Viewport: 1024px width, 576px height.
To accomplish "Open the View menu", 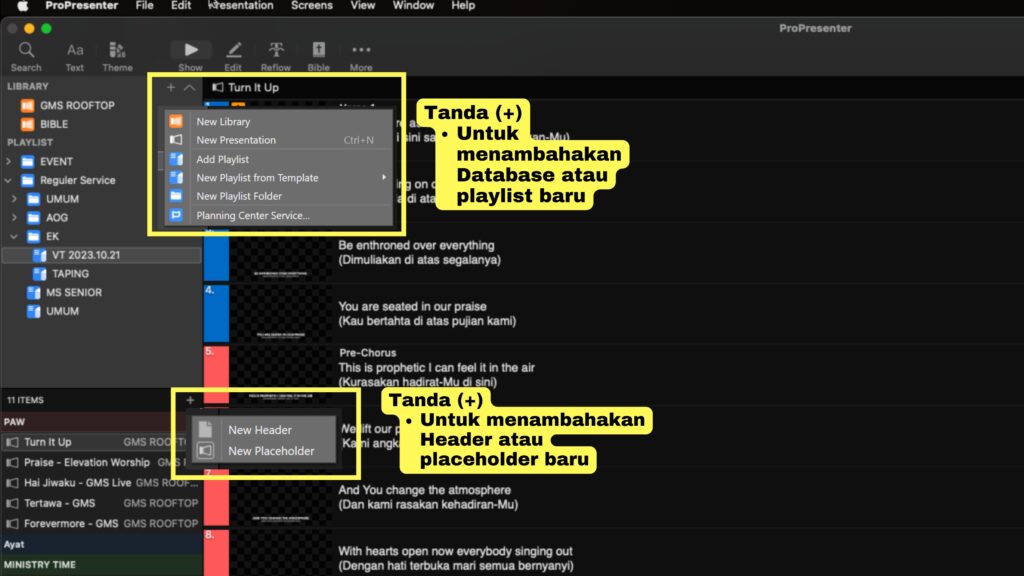I will (362, 6).
